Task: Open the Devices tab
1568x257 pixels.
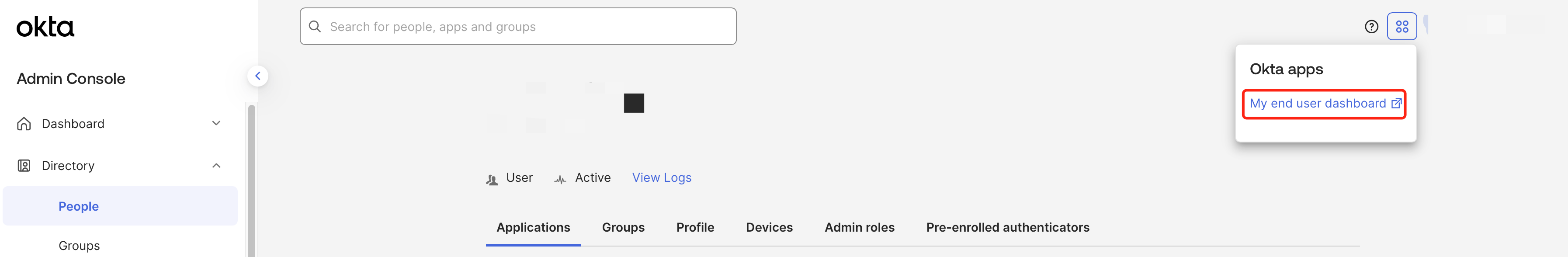Action: pyautogui.click(x=769, y=228)
